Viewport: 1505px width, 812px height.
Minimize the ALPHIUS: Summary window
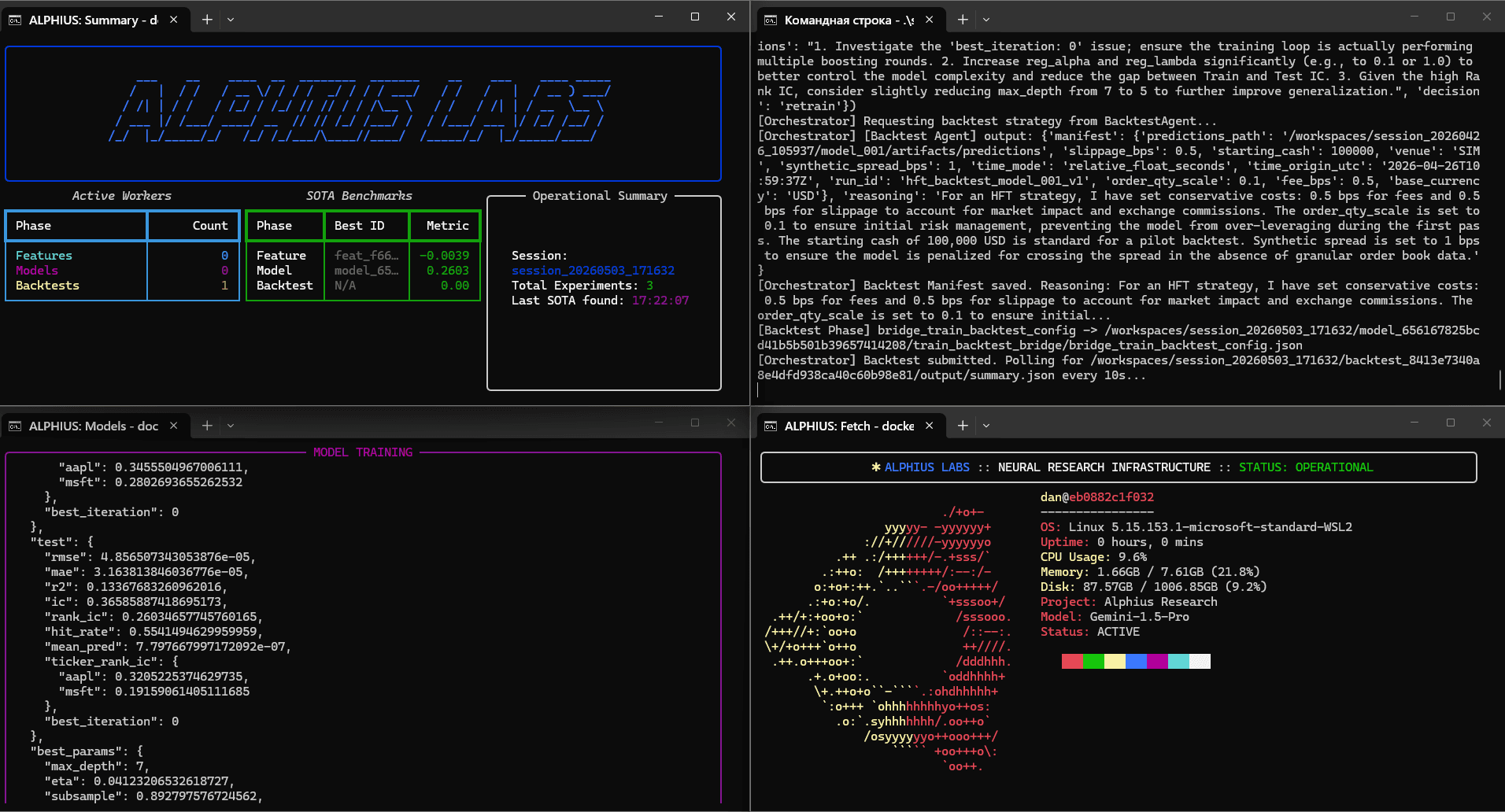coord(659,17)
